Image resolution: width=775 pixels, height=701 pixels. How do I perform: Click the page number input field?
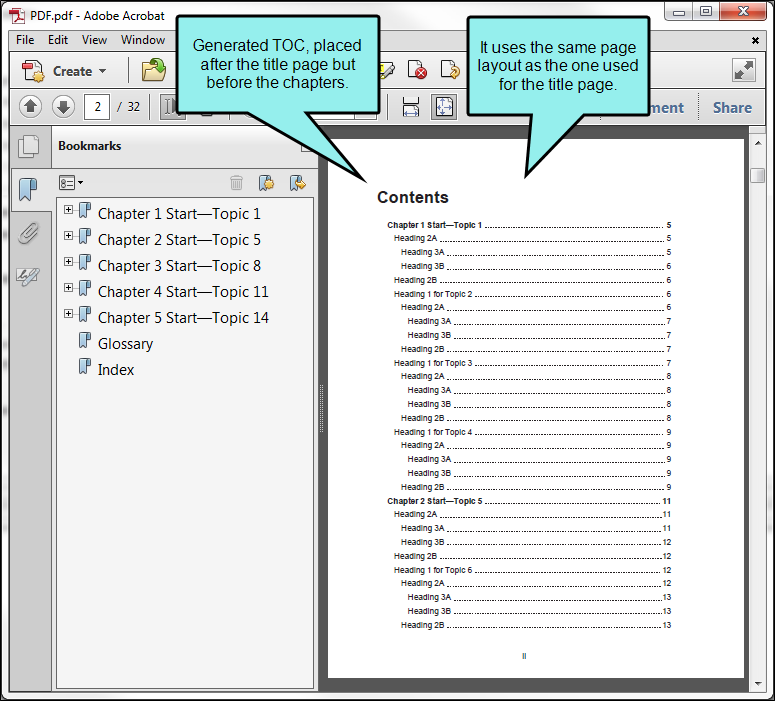tap(97, 106)
